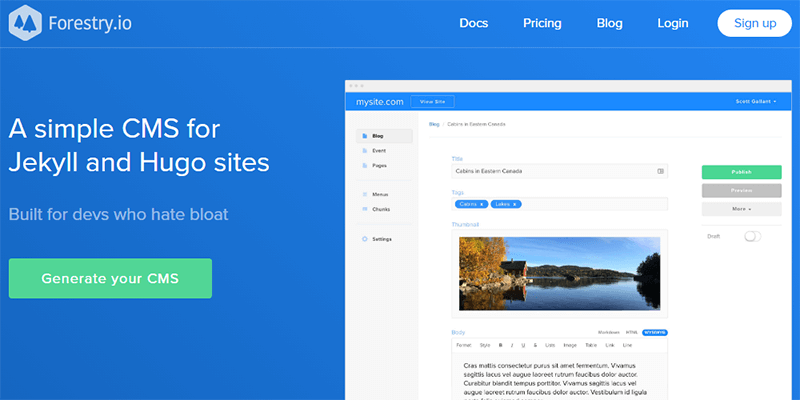
Task: Open the Style toolbar menu
Action: [485, 345]
